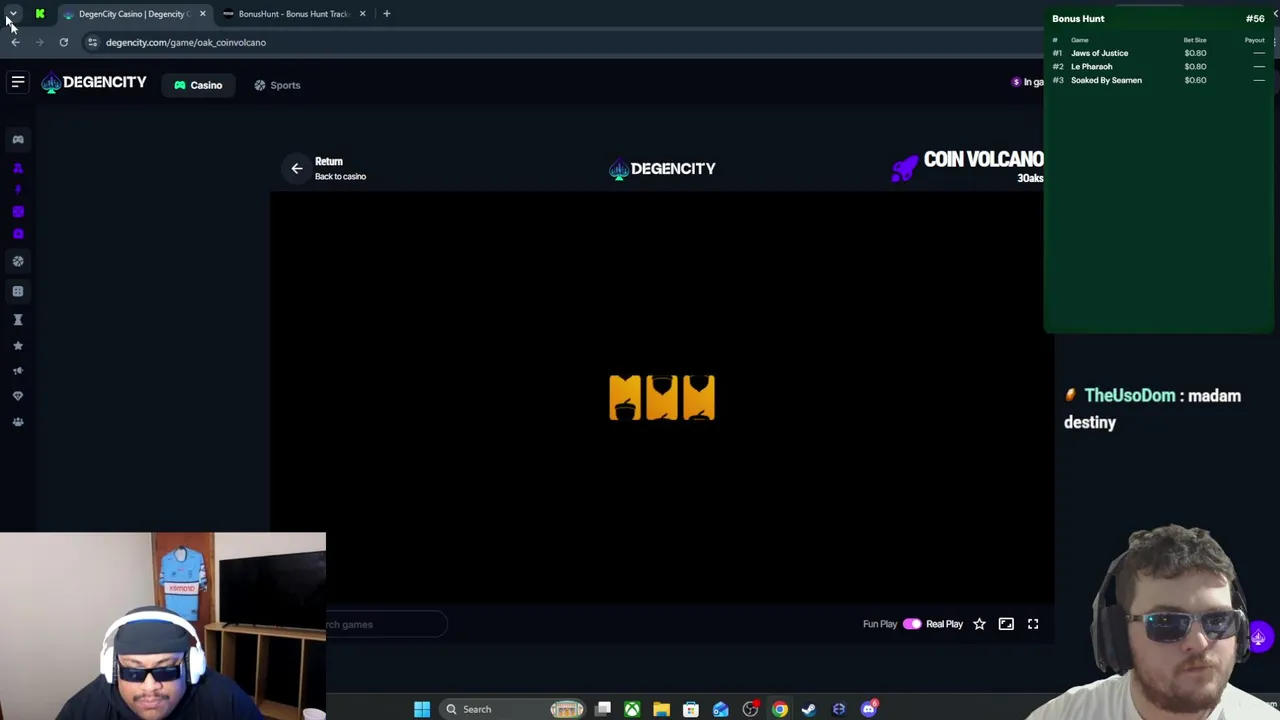Add game to favorites with star icon

click(x=979, y=624)
